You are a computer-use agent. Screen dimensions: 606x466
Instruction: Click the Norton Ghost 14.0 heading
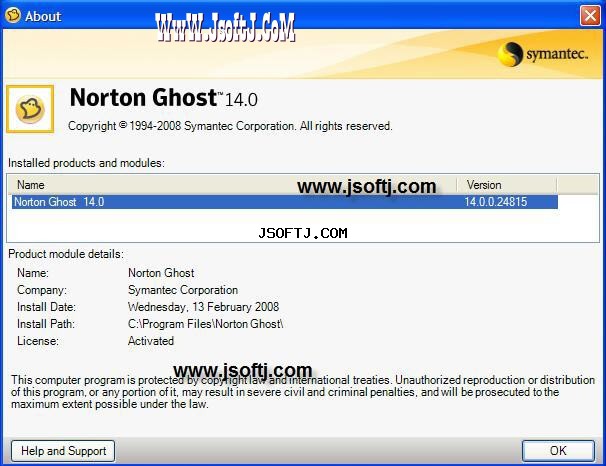pos(163,98)
